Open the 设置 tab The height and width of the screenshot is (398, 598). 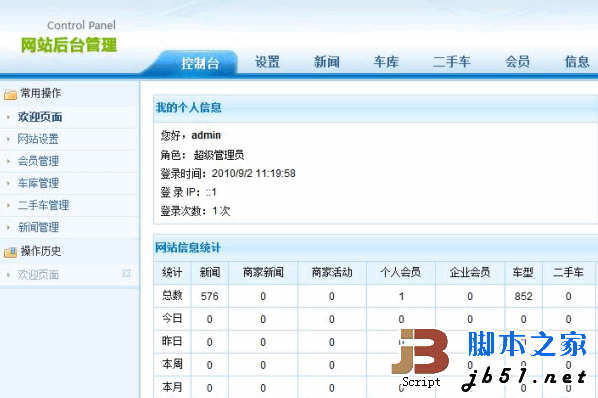[267, 62]
